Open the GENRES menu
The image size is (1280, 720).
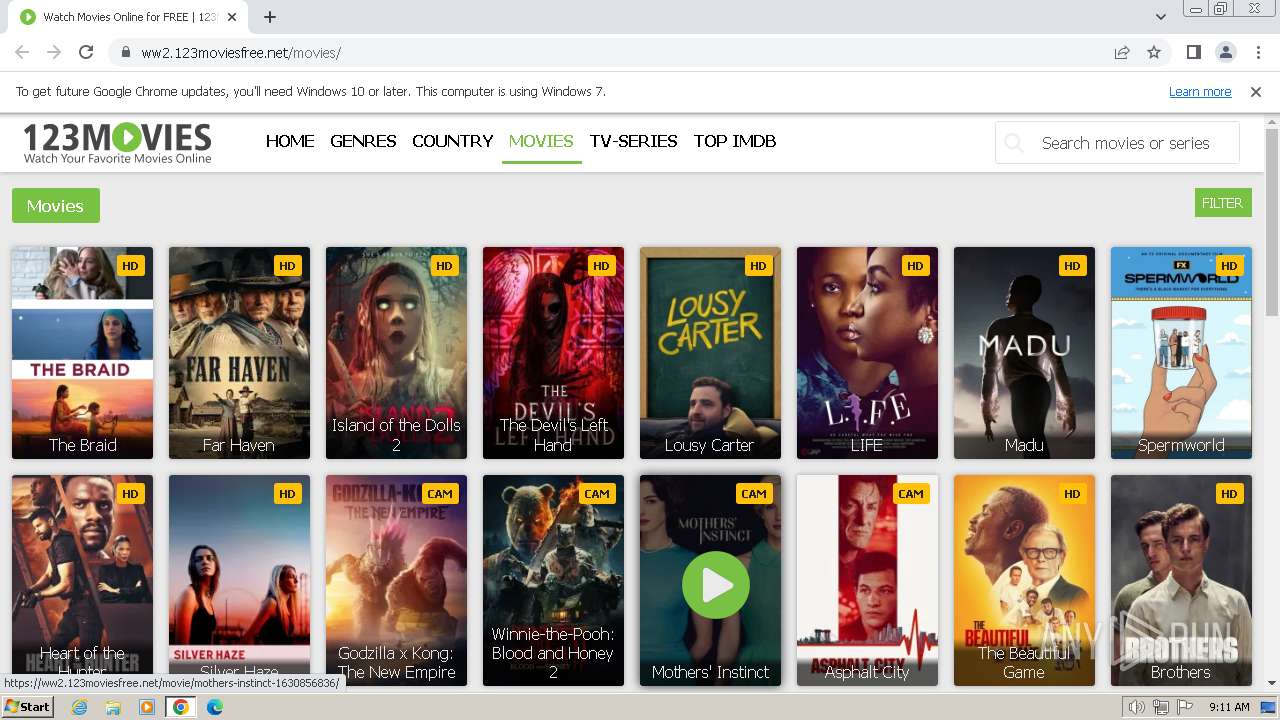pos(363,141)
